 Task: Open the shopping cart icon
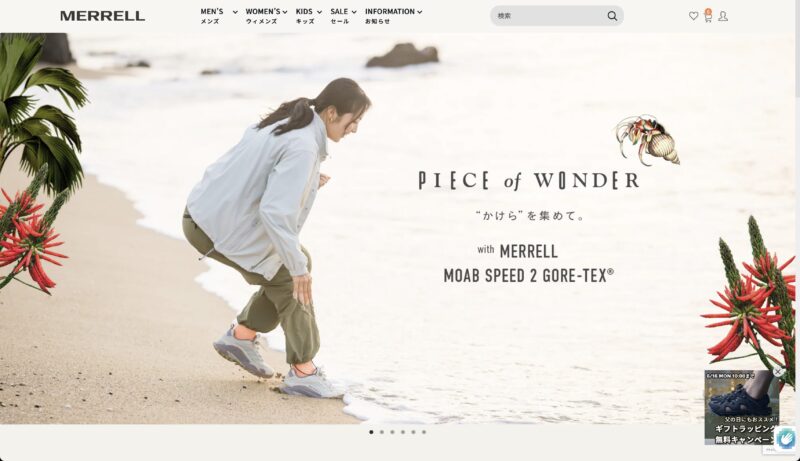[x=708, y=16]
